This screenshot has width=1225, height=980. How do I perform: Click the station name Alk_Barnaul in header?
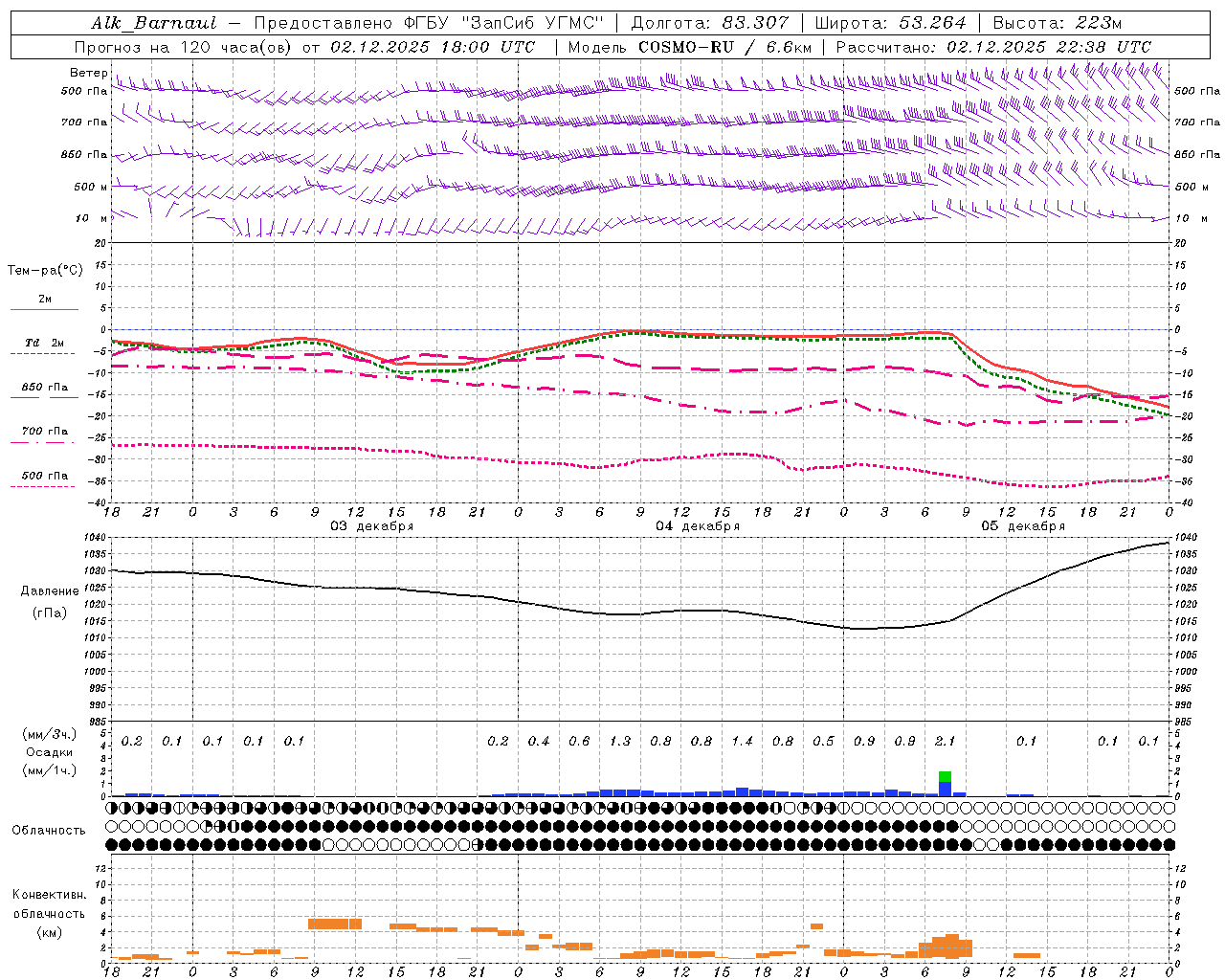[154, 23]
